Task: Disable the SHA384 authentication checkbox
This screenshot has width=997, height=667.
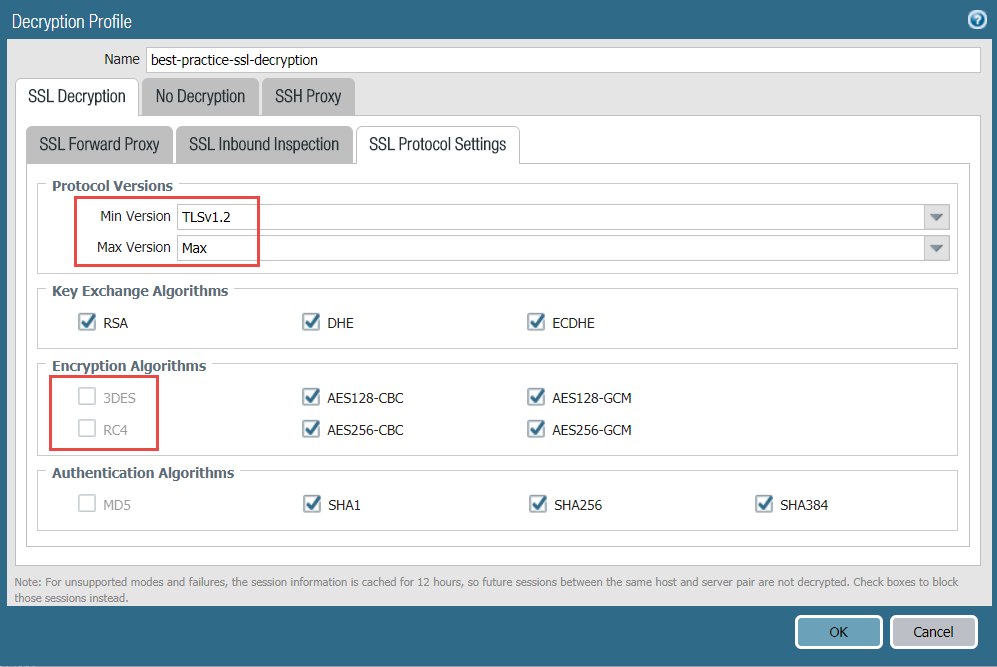Action: 764,505
